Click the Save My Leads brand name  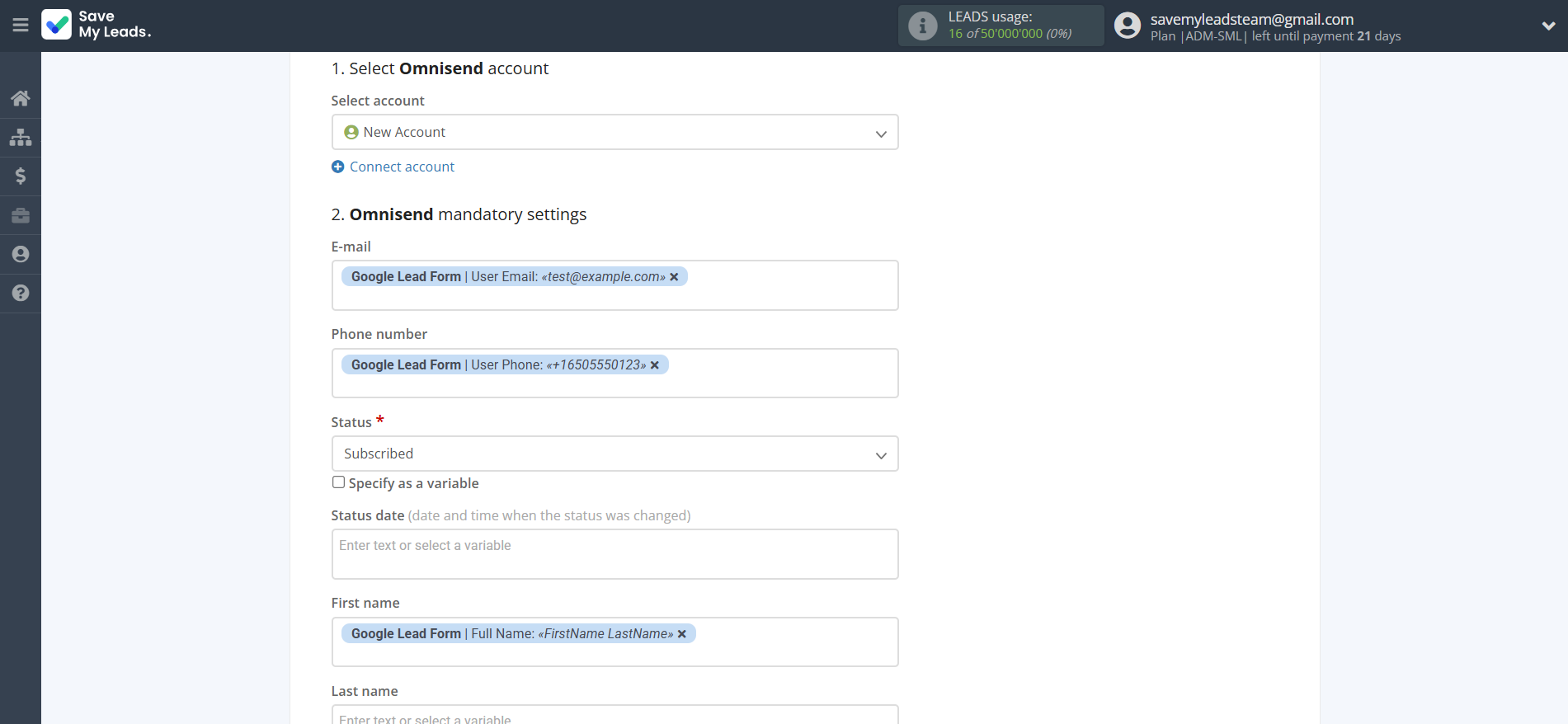click(115, 25)
